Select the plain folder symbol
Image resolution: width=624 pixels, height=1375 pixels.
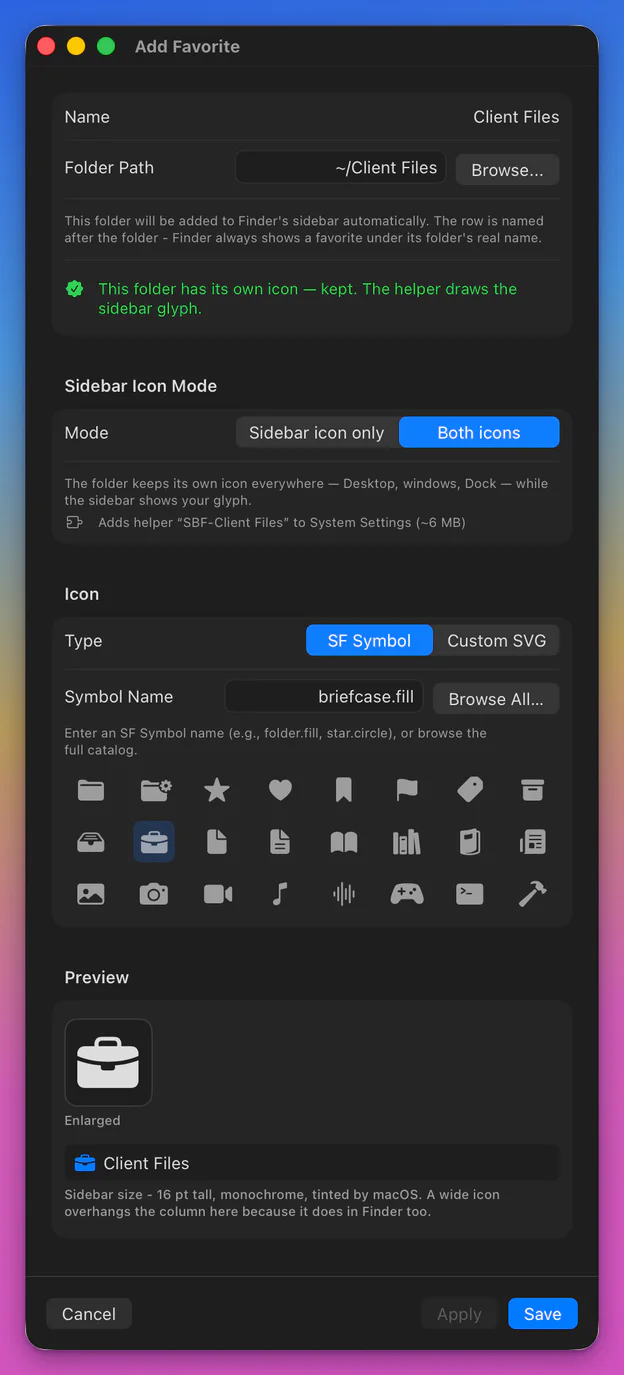[91, 790]
